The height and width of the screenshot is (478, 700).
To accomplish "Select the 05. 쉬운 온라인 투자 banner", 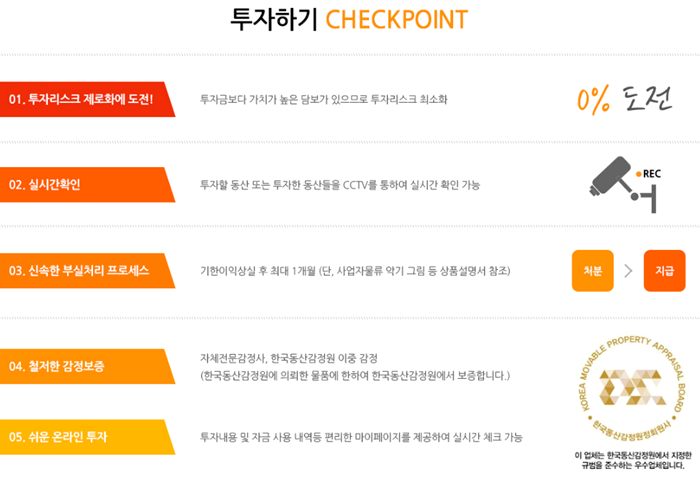I will pyautogui.click(x=88, y=437).
